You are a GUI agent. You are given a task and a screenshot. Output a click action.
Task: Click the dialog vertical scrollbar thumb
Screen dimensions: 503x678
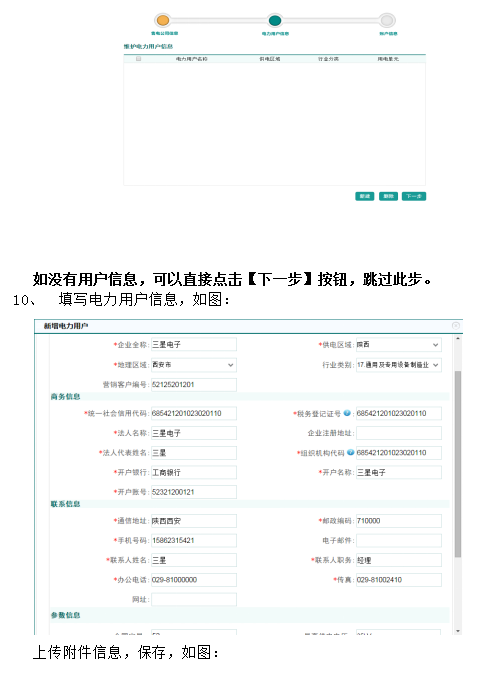(458, 464)
